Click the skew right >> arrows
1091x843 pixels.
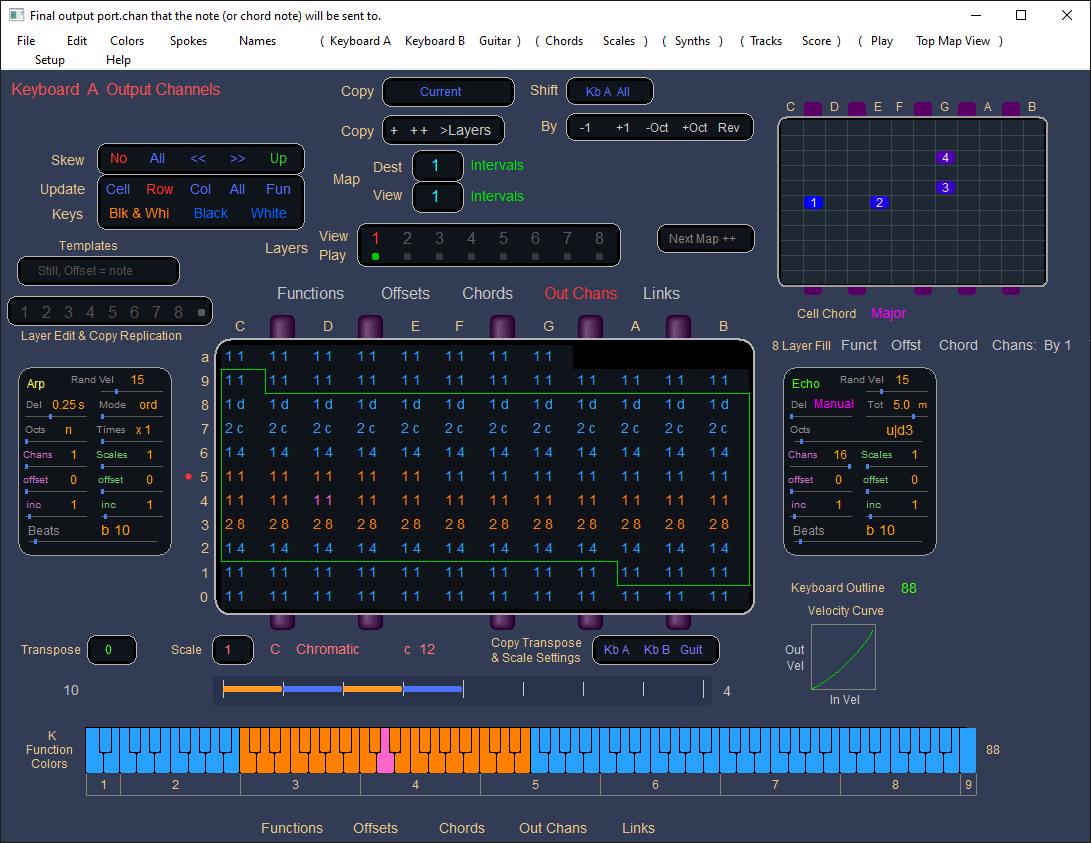tap(238, 159)
